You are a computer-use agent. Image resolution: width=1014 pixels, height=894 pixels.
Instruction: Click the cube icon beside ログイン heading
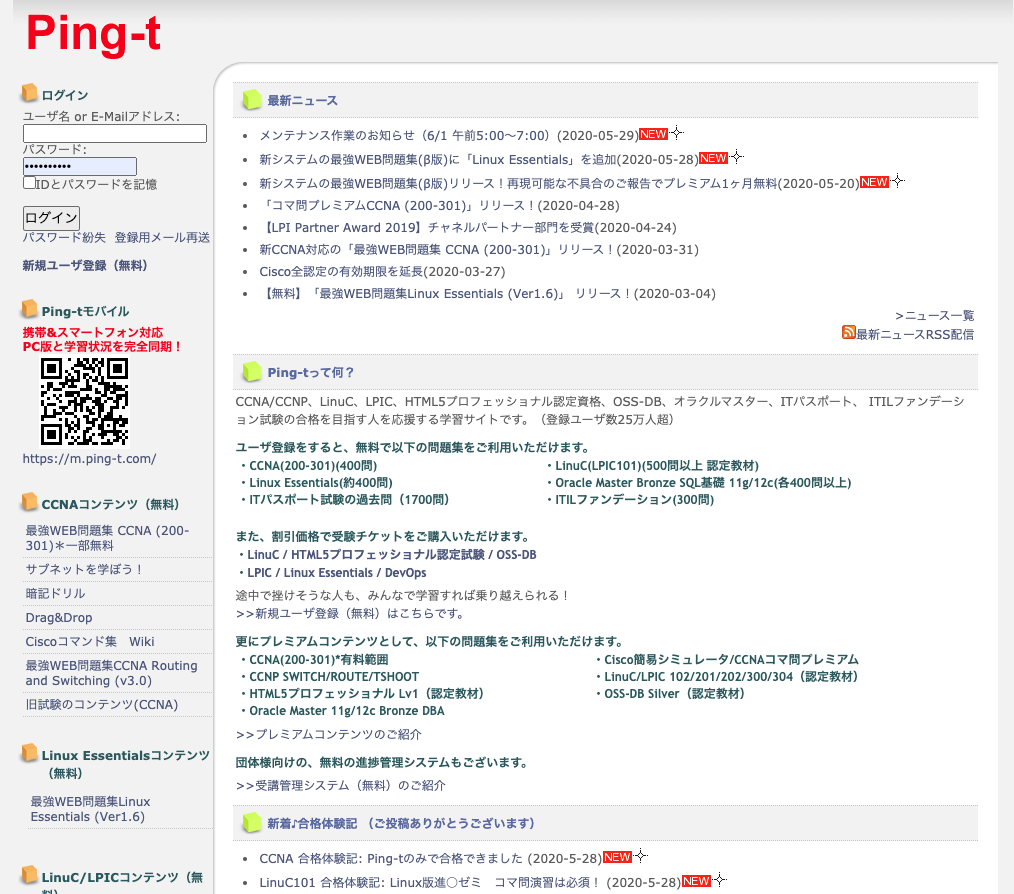(29, 93)
